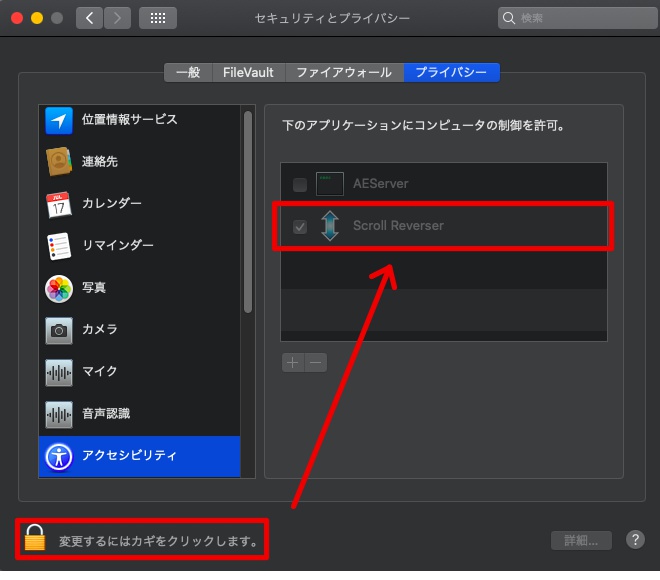Open the help question mark button
The image size is (660, 580).
(x=635, y=540)
